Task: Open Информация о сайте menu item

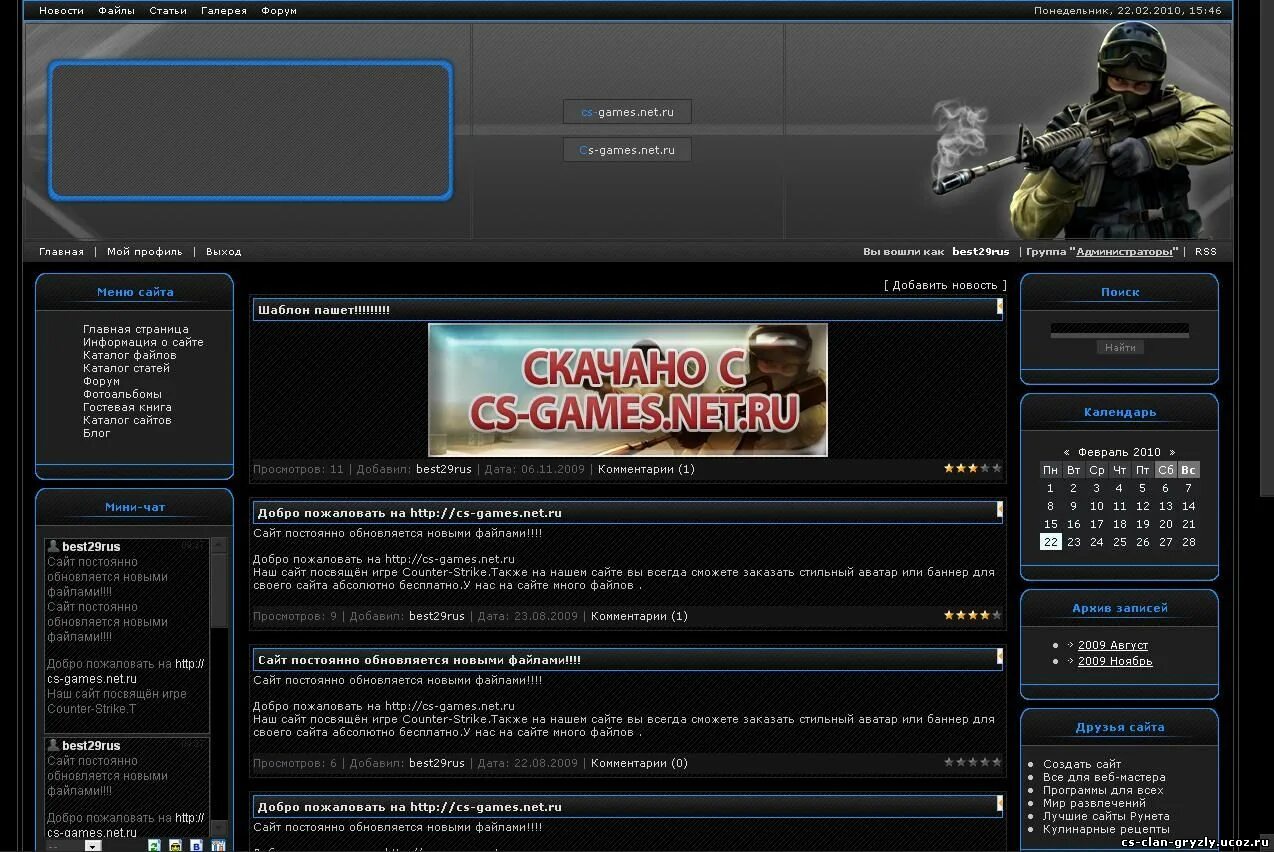Action: click(143, 342)
